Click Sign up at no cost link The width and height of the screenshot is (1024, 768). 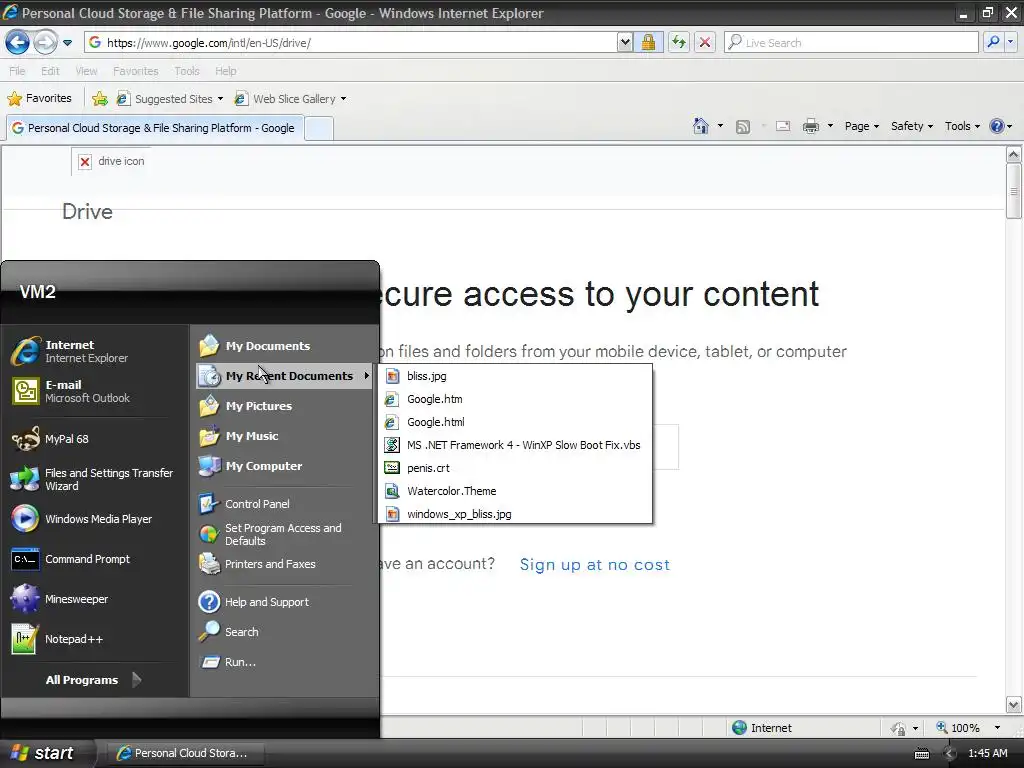click(x=594, y=564)
